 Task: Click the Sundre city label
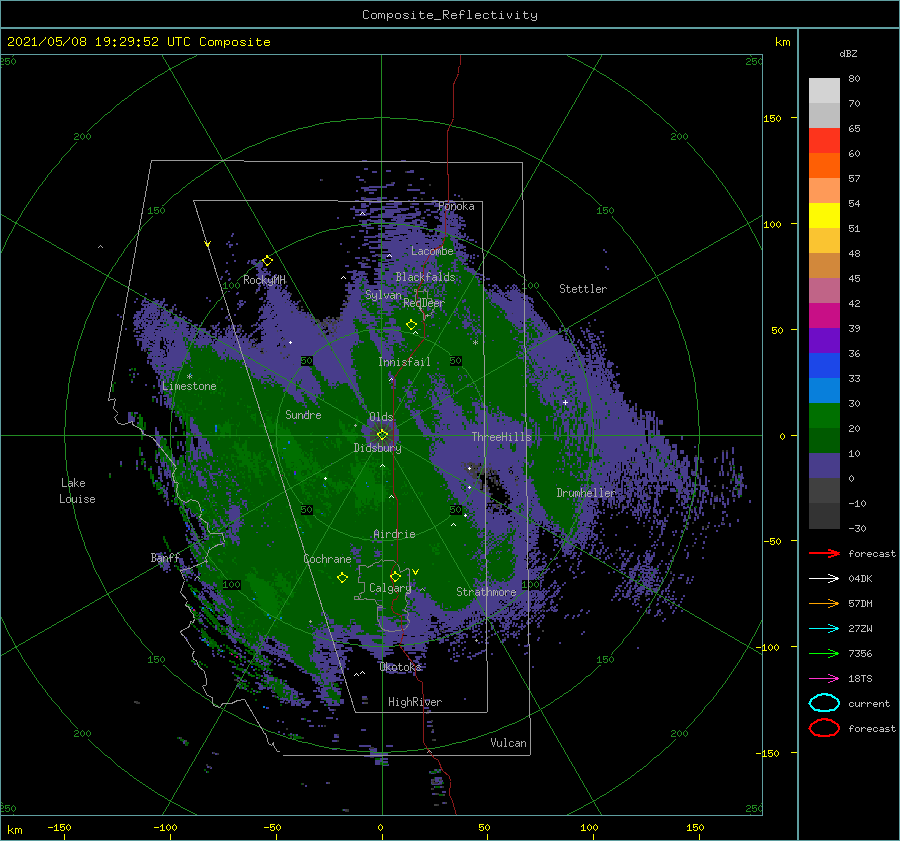(304, 414)
